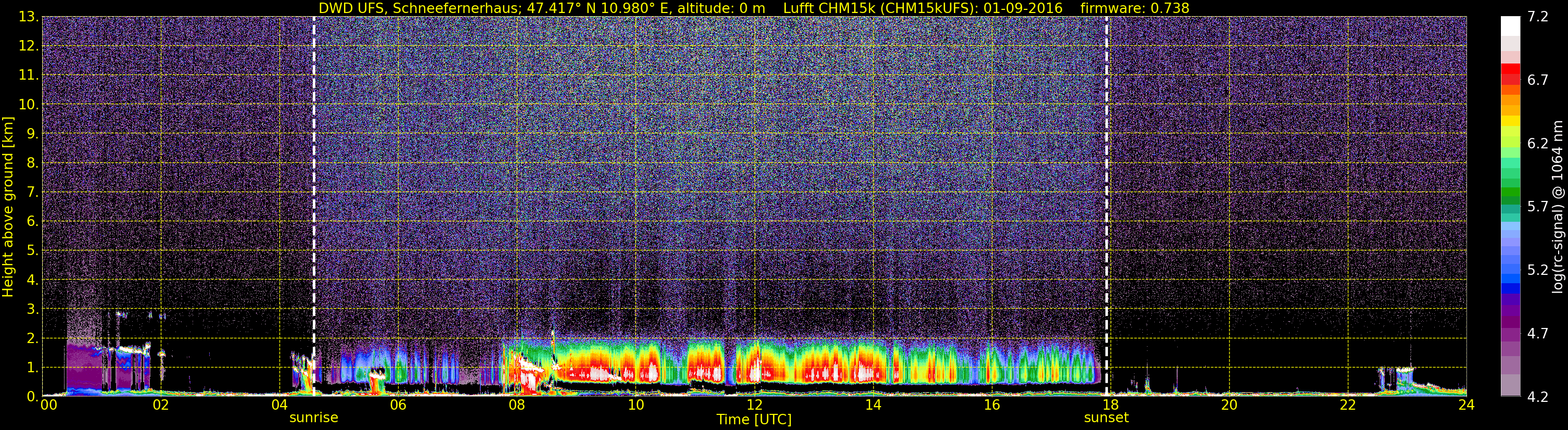Screen dimensions: 1568x430
Task: Click the Height above ground axis label
Action: [8, 207]
